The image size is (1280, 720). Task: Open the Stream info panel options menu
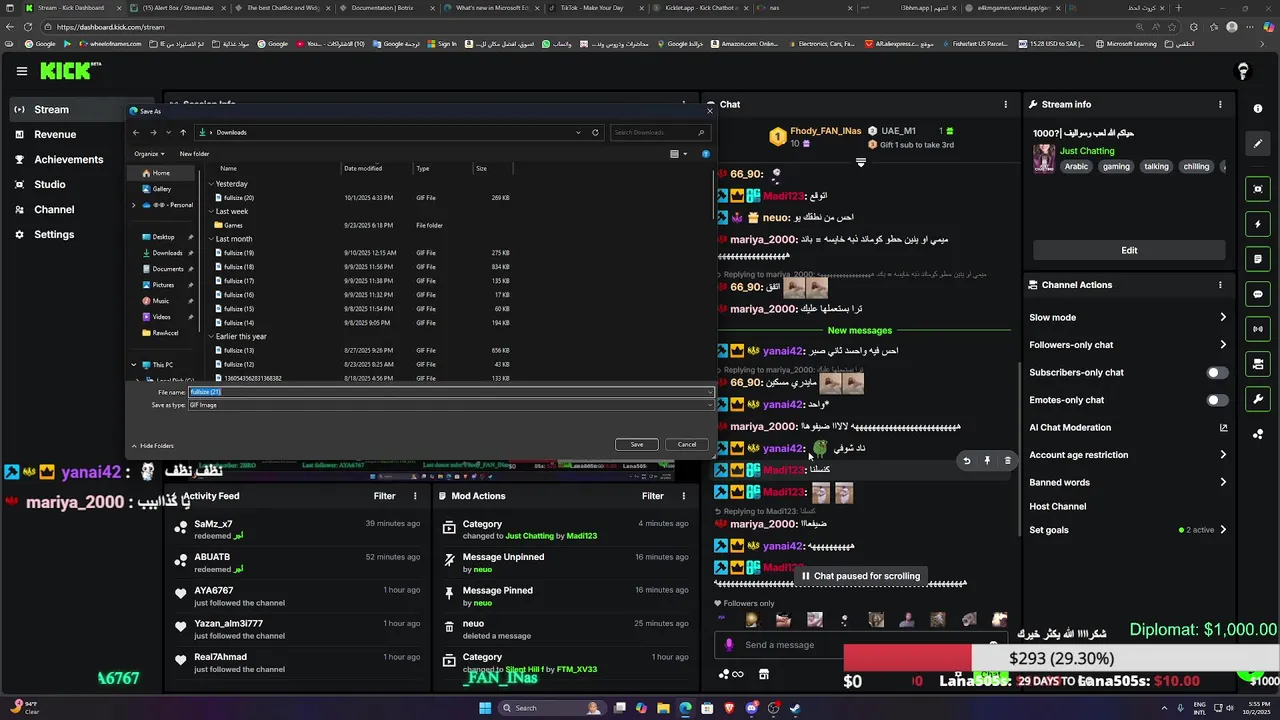(1220, 104)
